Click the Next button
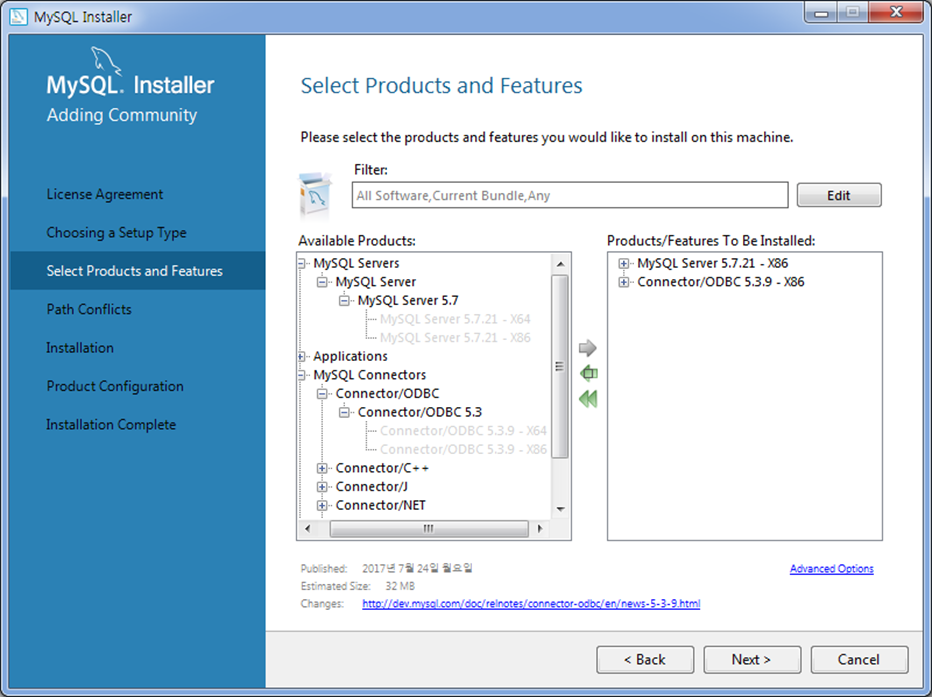Viewport: 932px width, 697px height. coord(752,660)
